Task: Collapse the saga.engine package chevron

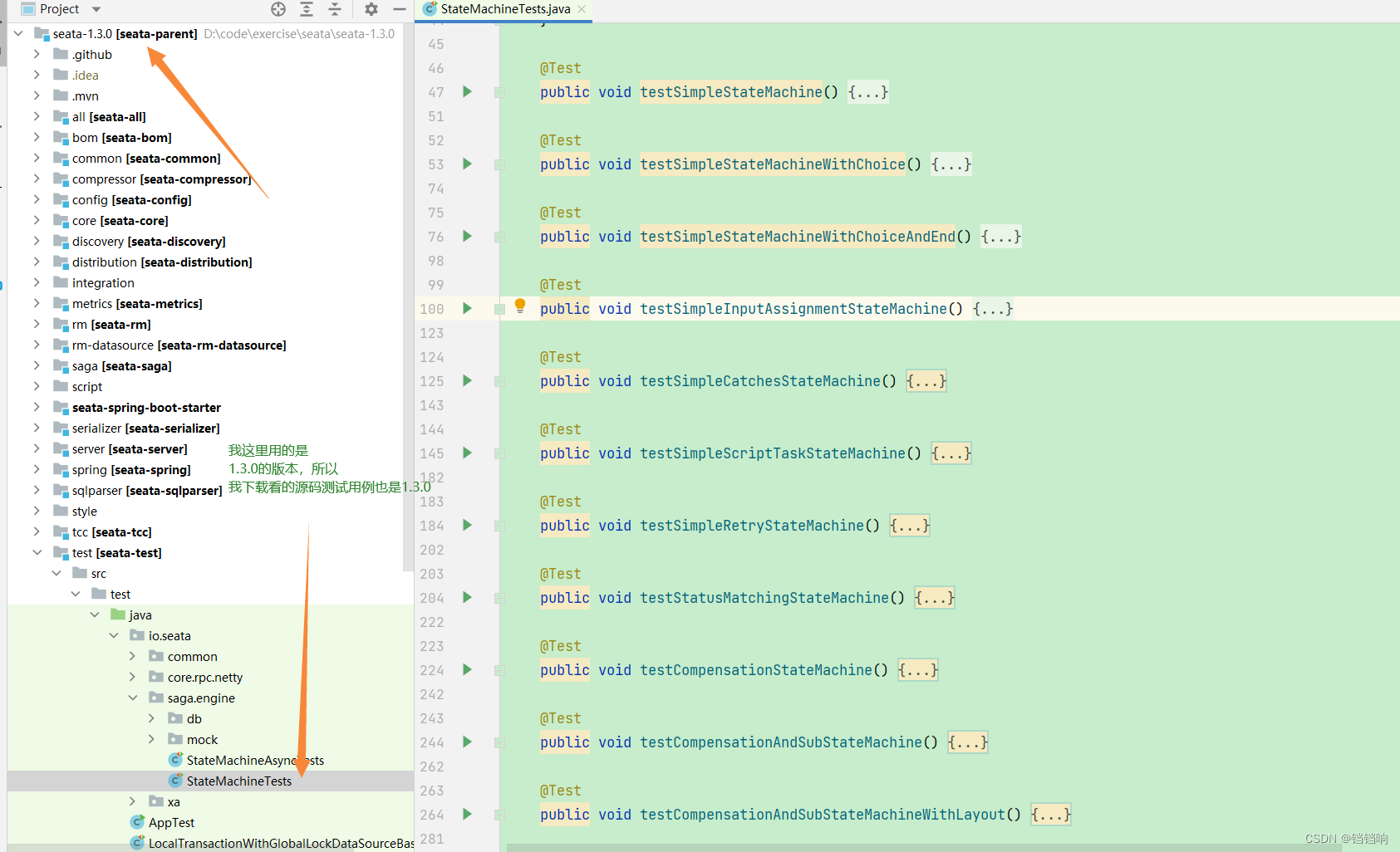Action: (133, 698)
